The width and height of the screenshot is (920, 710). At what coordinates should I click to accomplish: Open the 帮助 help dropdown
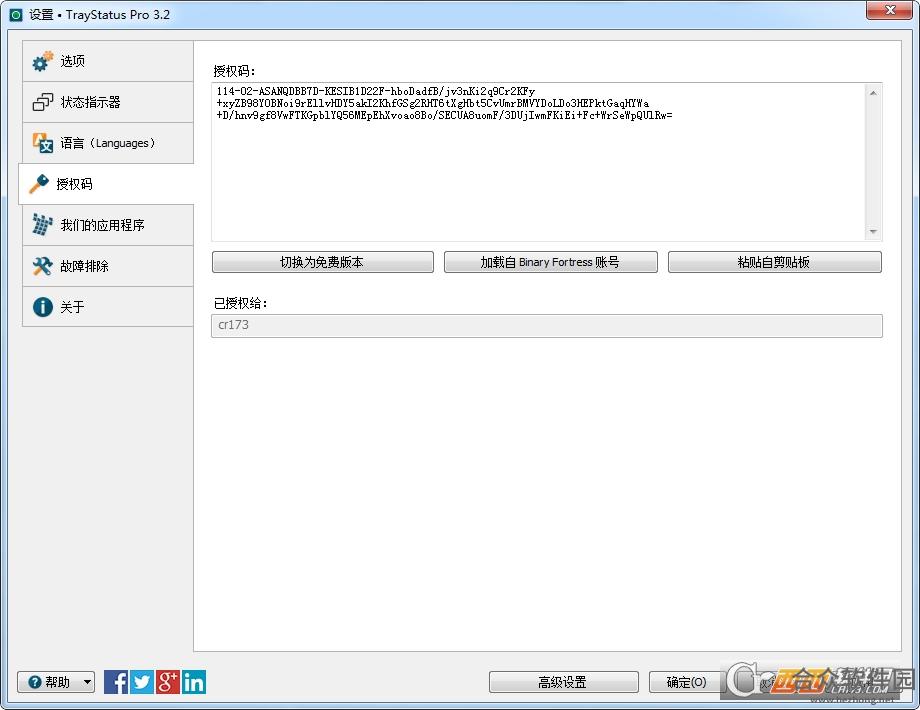56,682
